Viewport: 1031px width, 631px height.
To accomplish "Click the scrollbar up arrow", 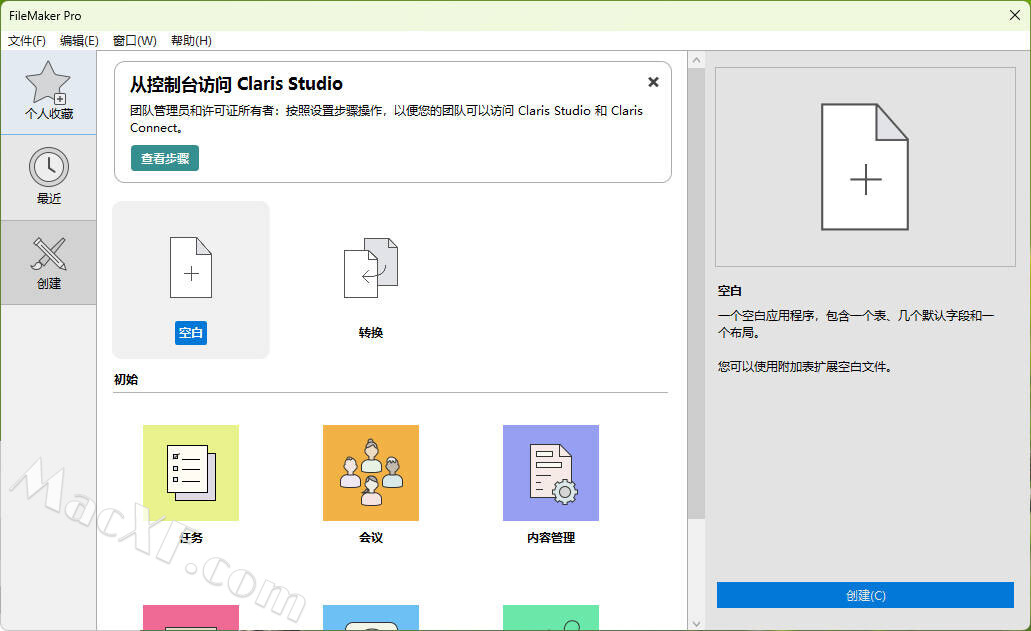I will pyautogui.click(x=696, y=60).
